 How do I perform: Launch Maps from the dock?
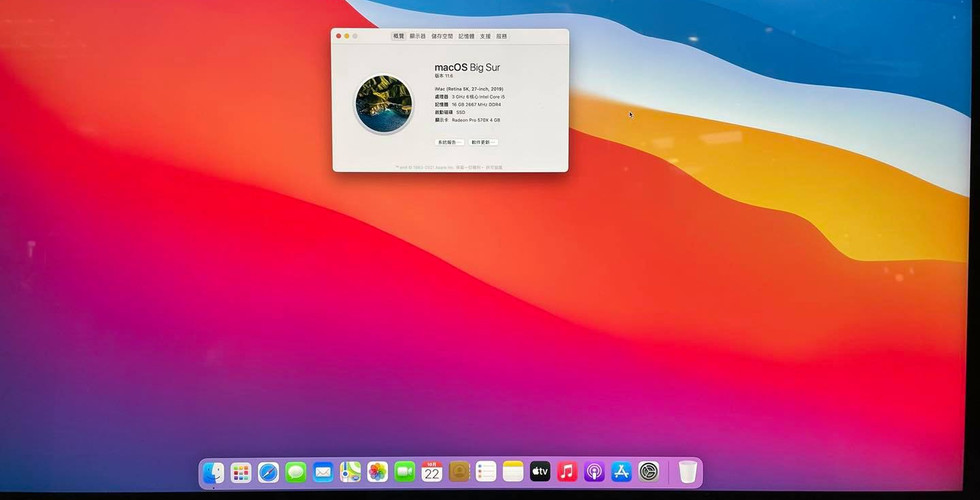coord(350,472)
